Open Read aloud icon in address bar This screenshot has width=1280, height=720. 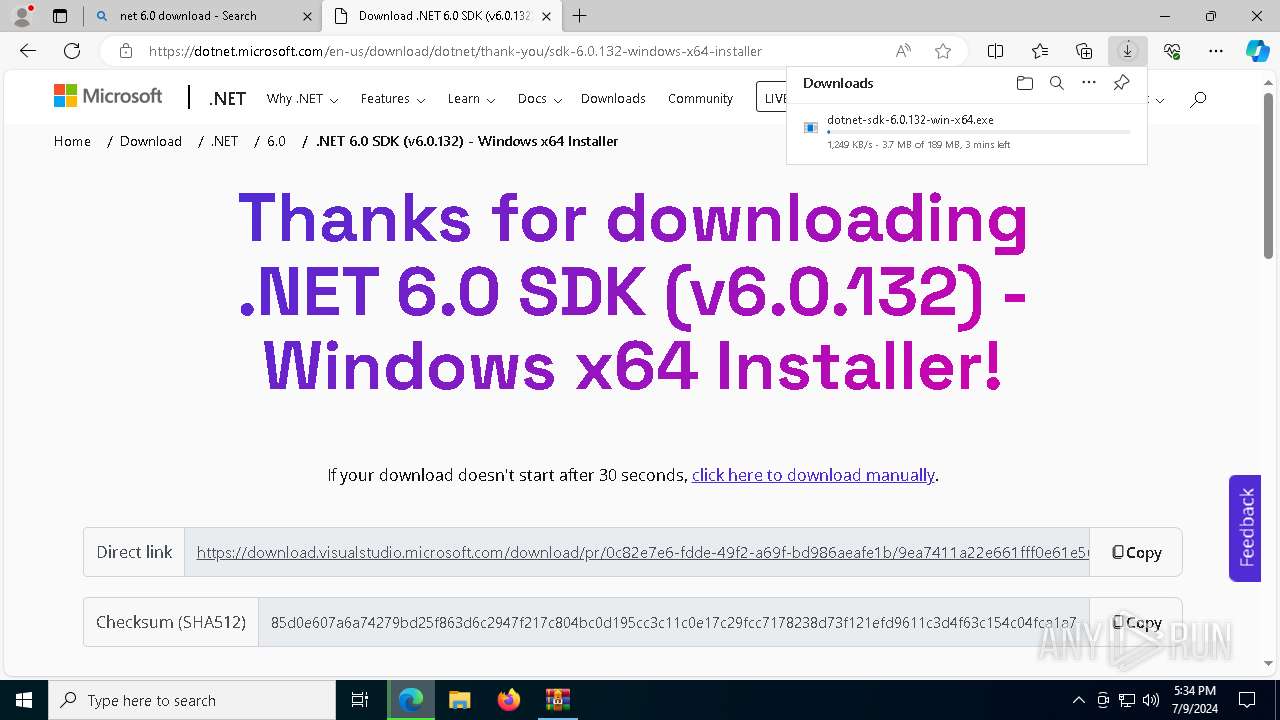click(x=903, y=51)
